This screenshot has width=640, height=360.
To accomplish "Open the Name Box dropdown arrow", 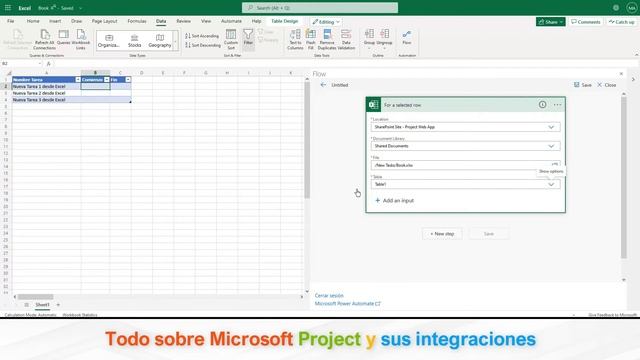I will (40, 64).
